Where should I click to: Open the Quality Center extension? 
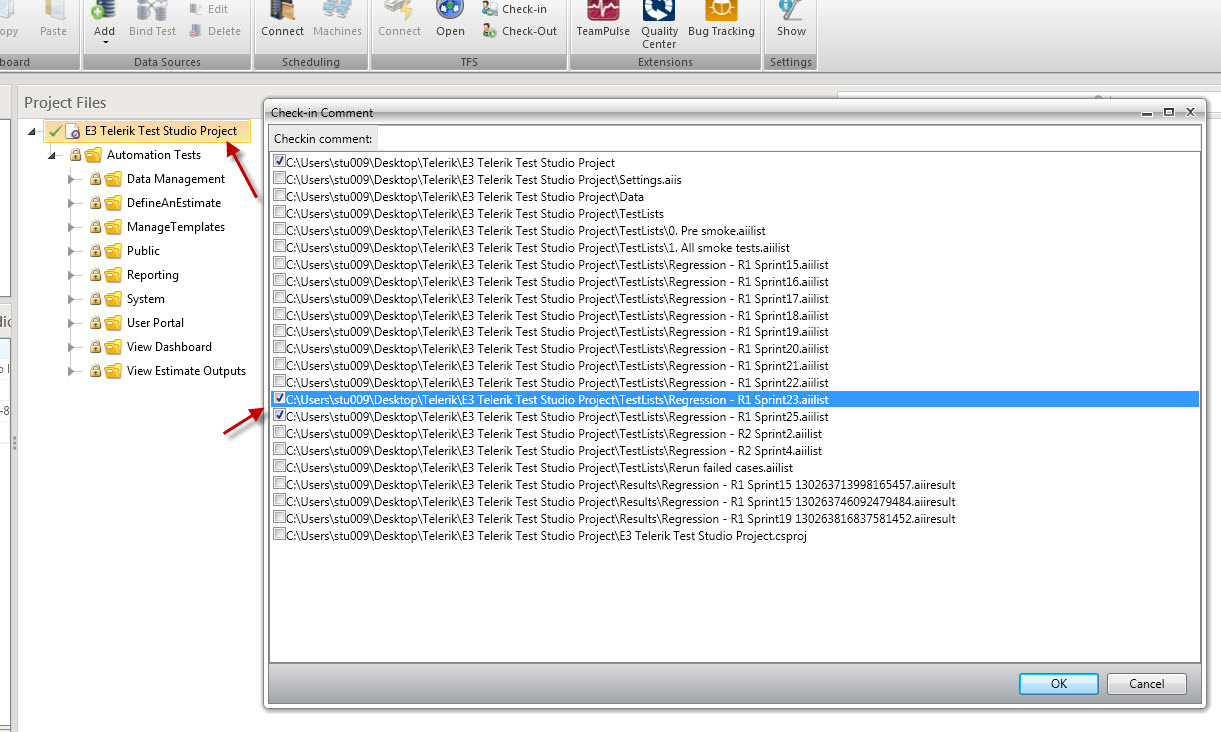pos(659,24)
